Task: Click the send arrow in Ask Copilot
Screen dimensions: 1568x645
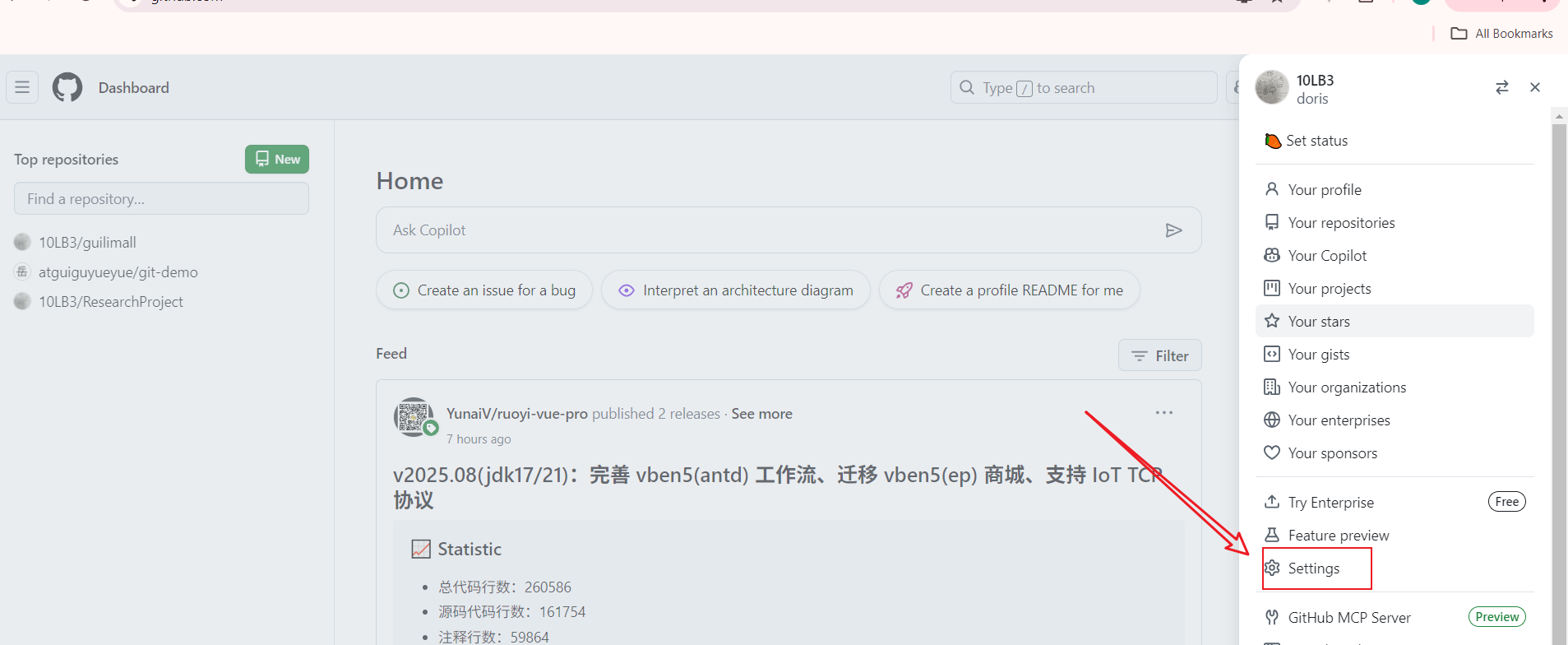Action: point(1174,230)
